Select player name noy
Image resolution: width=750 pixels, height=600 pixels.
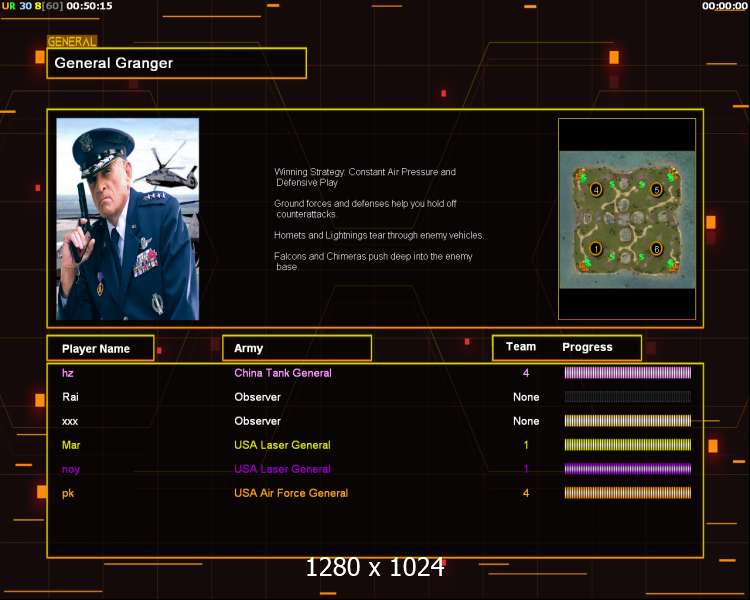pos(71,469)
